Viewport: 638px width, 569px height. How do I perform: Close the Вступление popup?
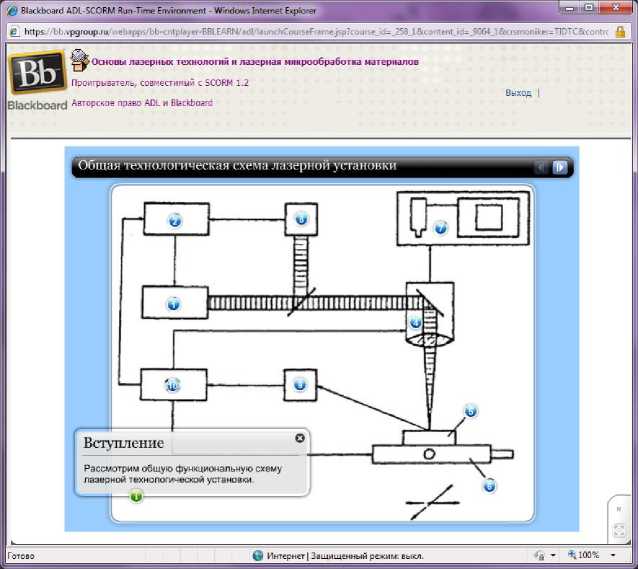coord(300,438)
